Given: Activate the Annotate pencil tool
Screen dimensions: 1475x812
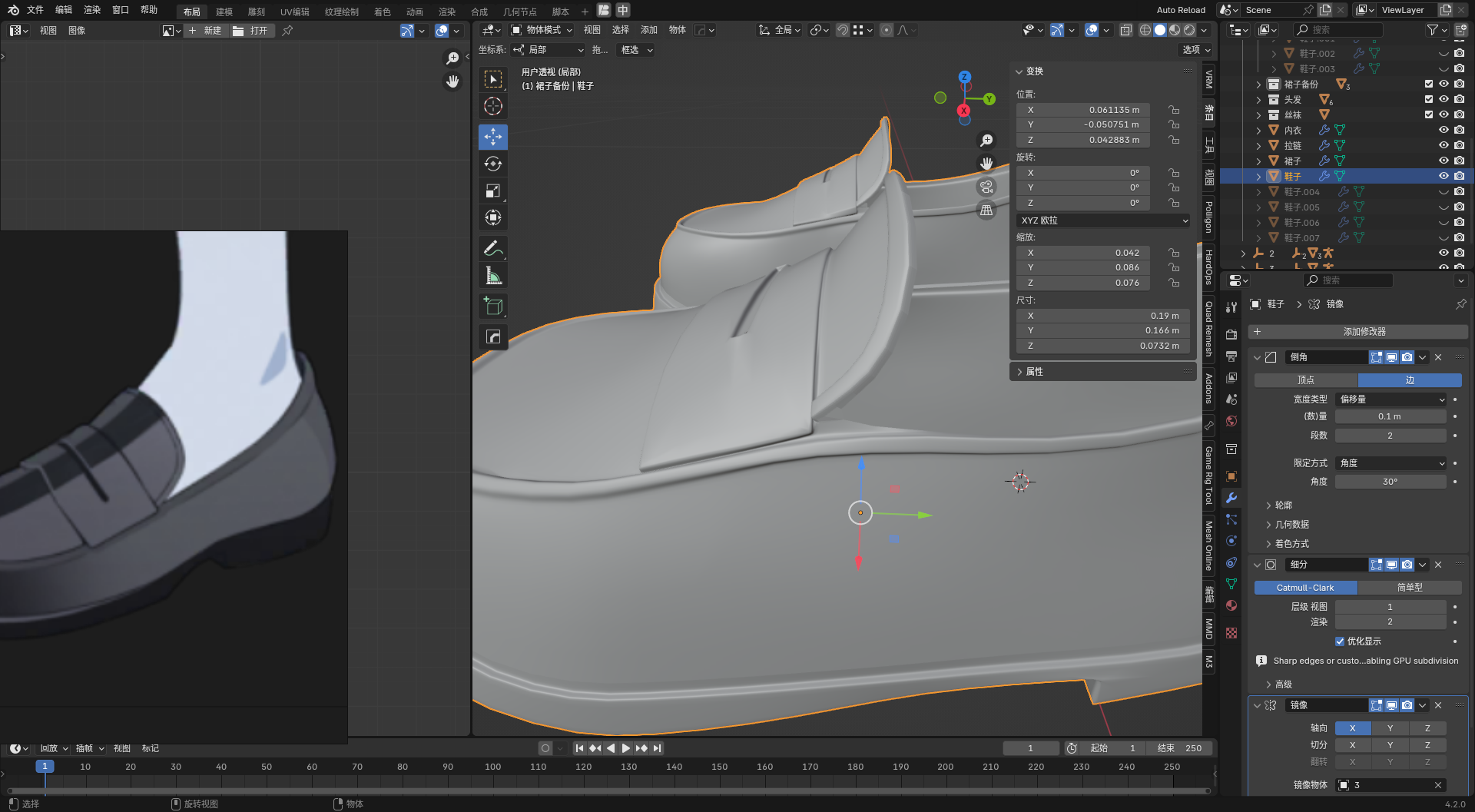Looking at the screenshot, I should coord(492,248).
